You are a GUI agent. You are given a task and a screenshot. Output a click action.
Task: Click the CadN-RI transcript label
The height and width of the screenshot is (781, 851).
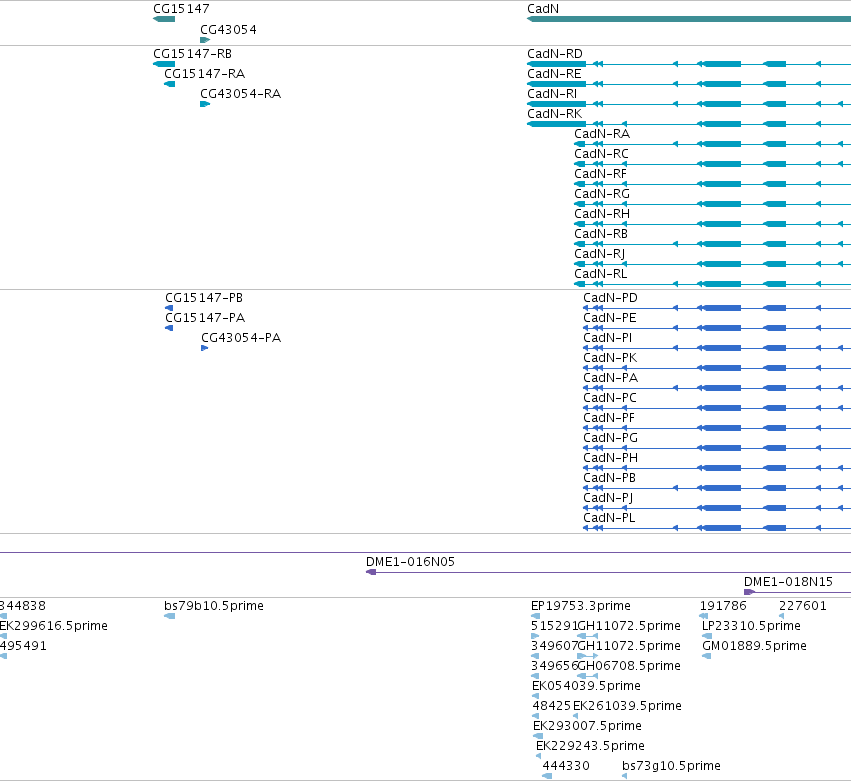point(552,94)
